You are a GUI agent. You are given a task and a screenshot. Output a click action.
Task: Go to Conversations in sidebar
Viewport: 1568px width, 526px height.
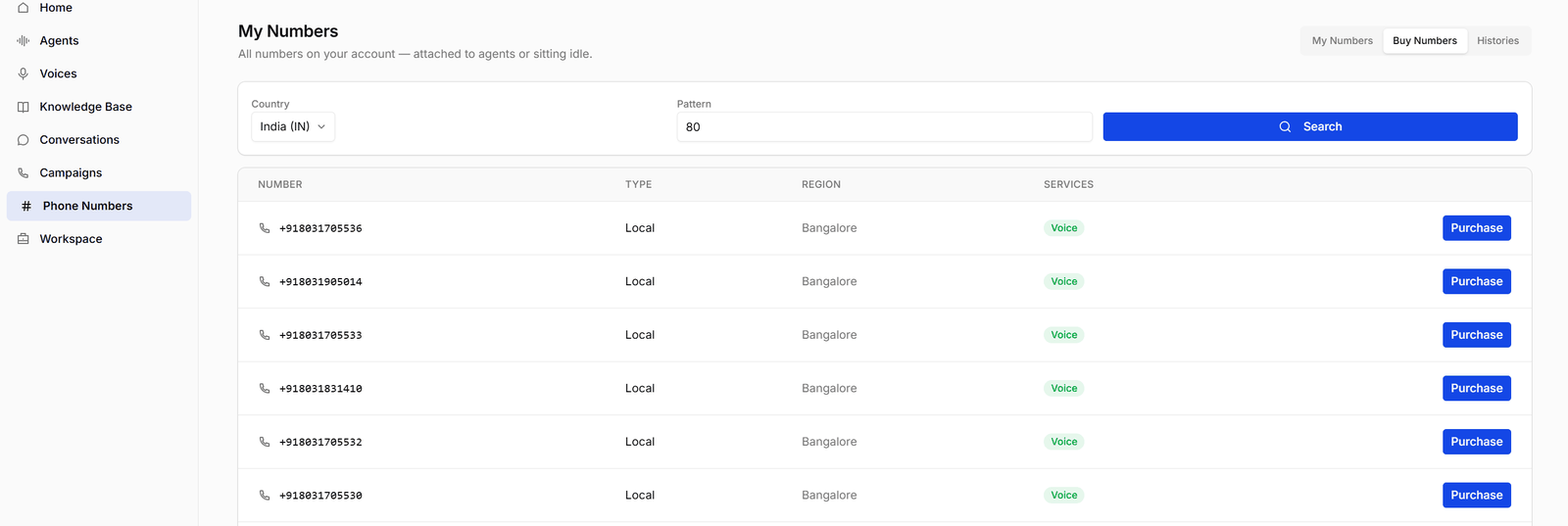coord(99,140)
